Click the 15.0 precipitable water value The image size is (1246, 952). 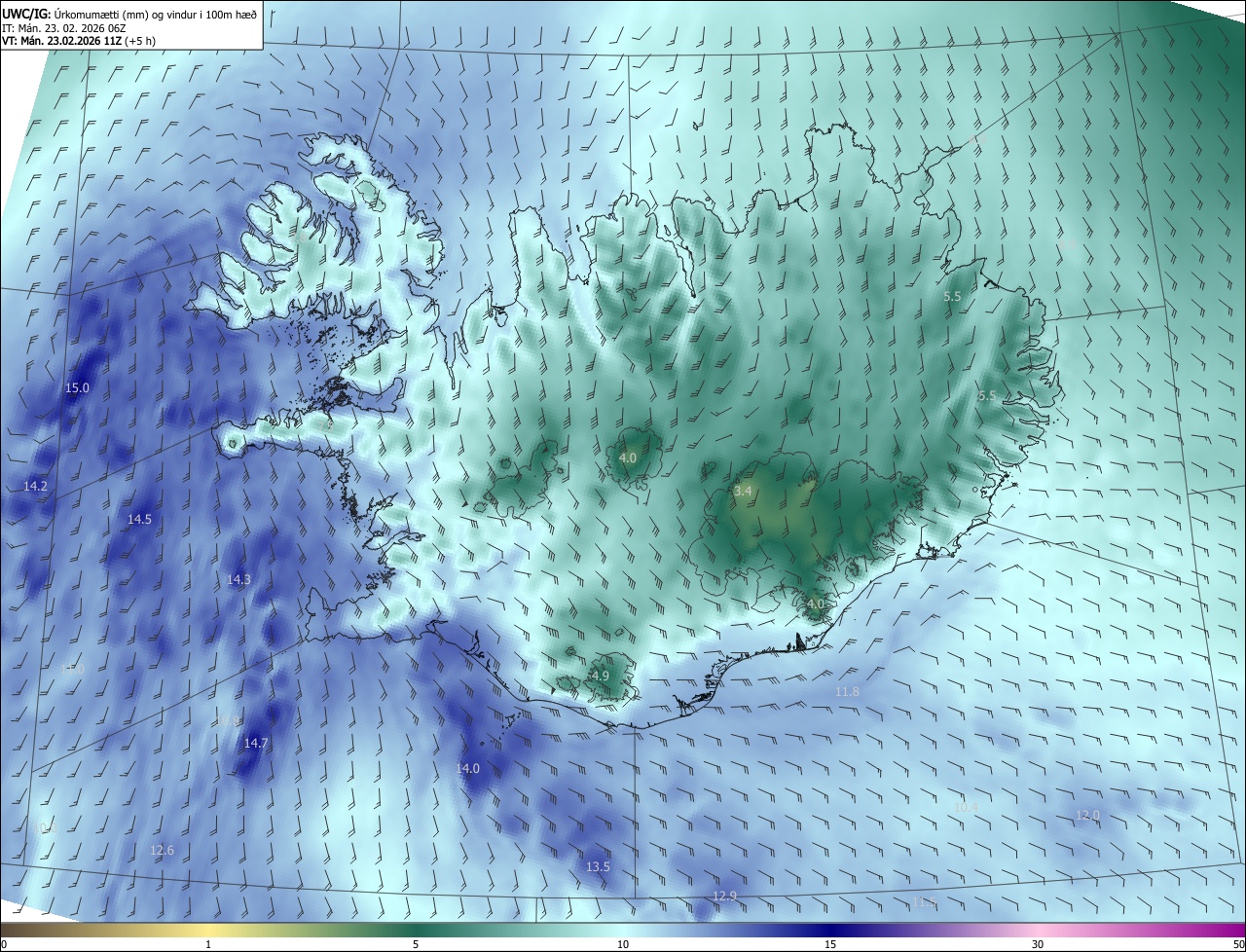click(x=77, y=387)
